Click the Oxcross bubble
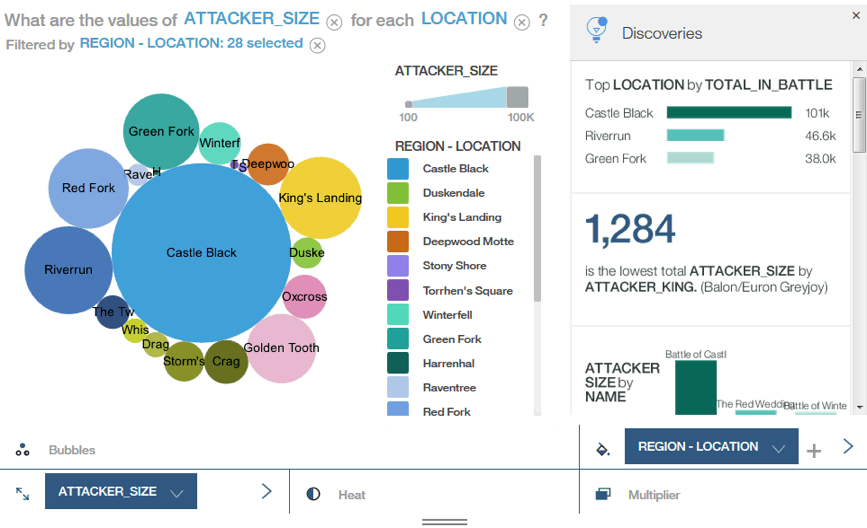 point(306,297)
